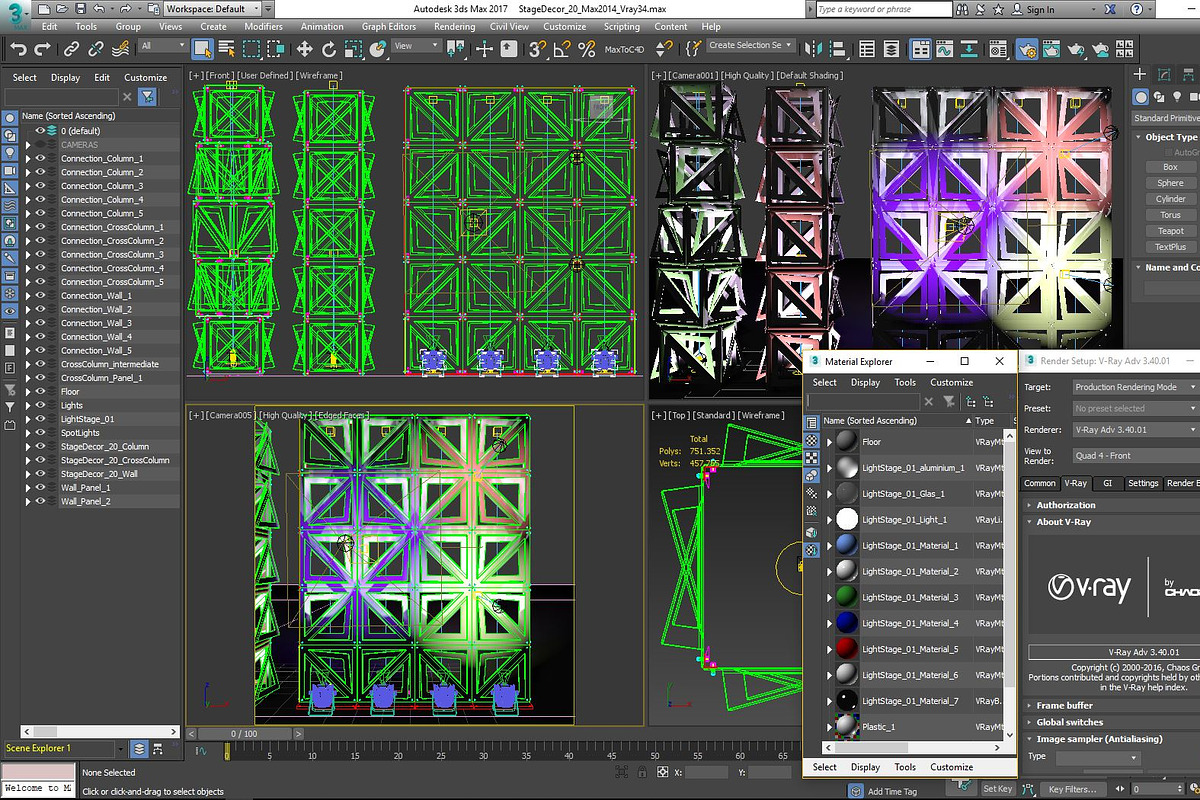Switch to Settings tab in Render Setup
This screenshot has height=800, width=1200.
(1143, 483)
